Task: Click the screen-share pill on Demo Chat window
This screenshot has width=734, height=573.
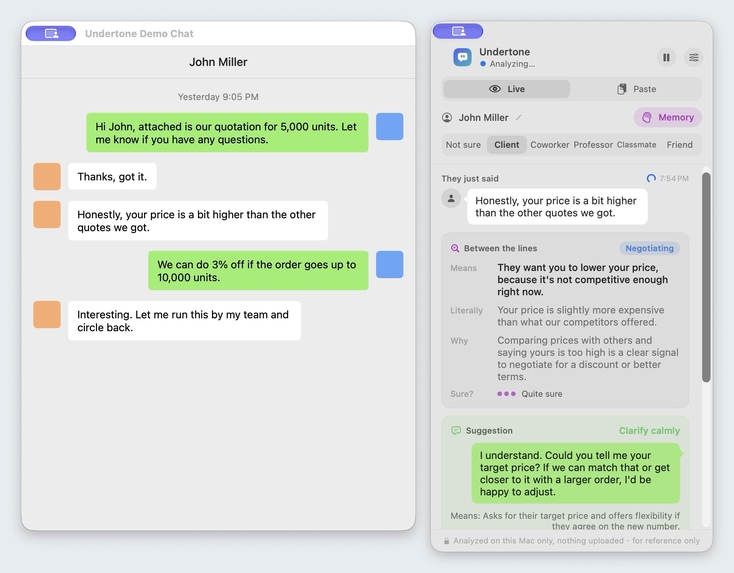Action: tap(51, 33)
